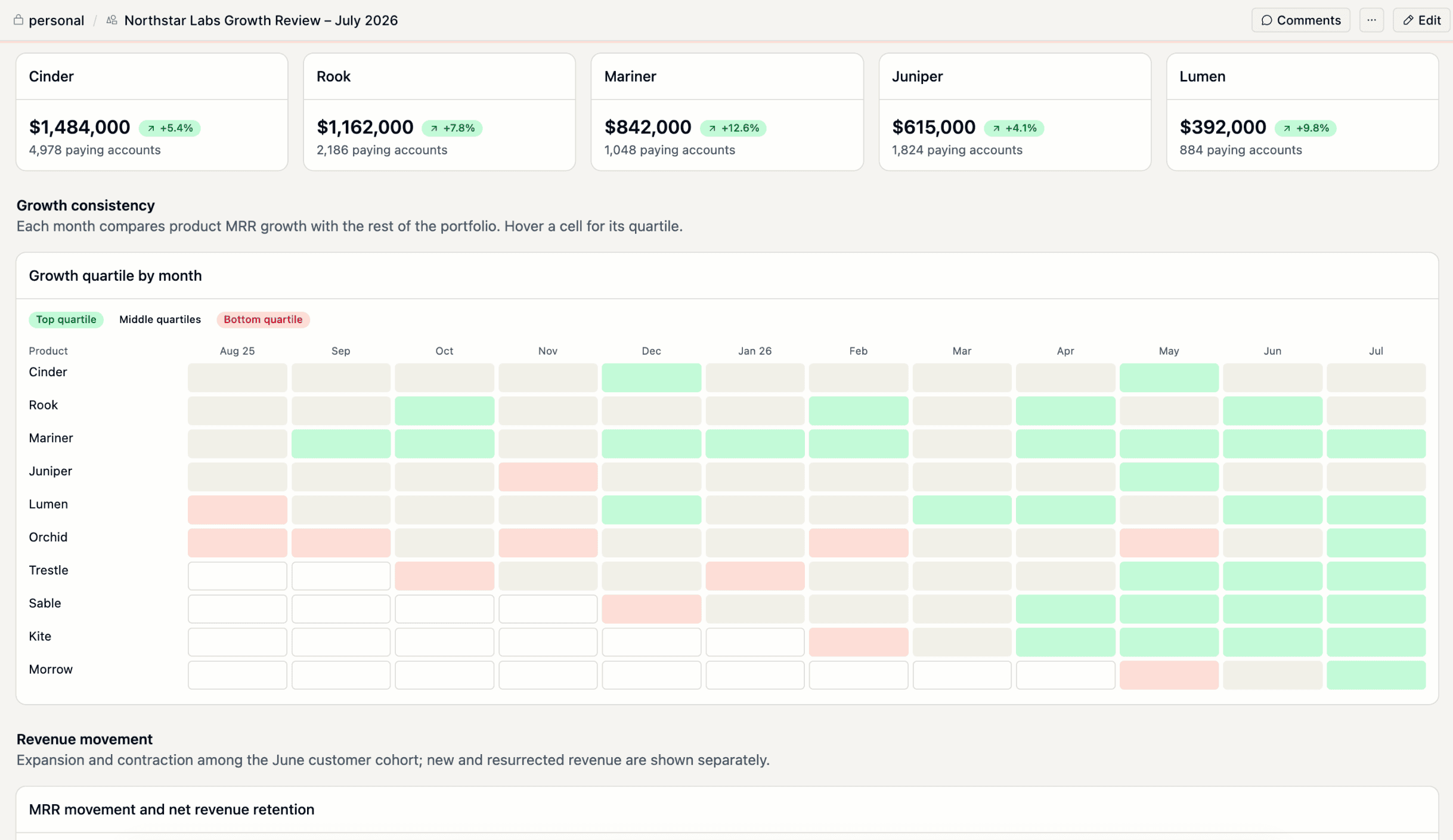Click the Middle quartiles legend label
This screenshot has height=840, width=1453.
pos(160,320)
